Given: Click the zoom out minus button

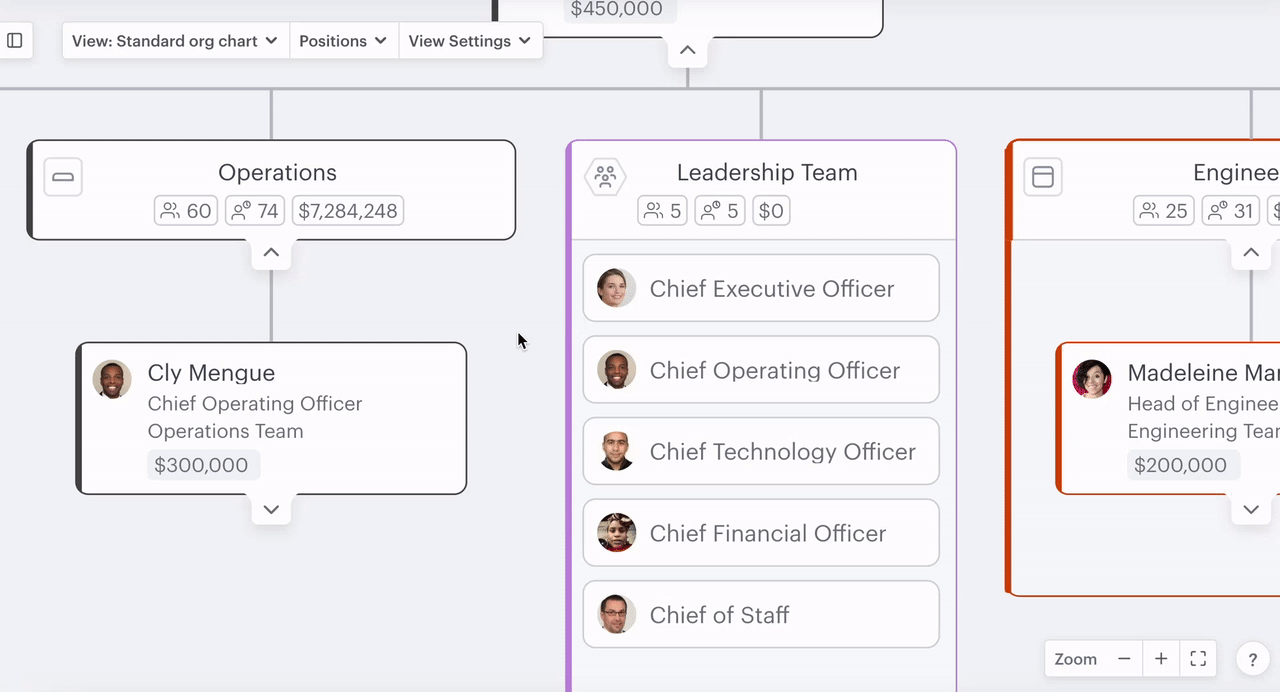Looking at the screenshot, I should pos(1123,658).
